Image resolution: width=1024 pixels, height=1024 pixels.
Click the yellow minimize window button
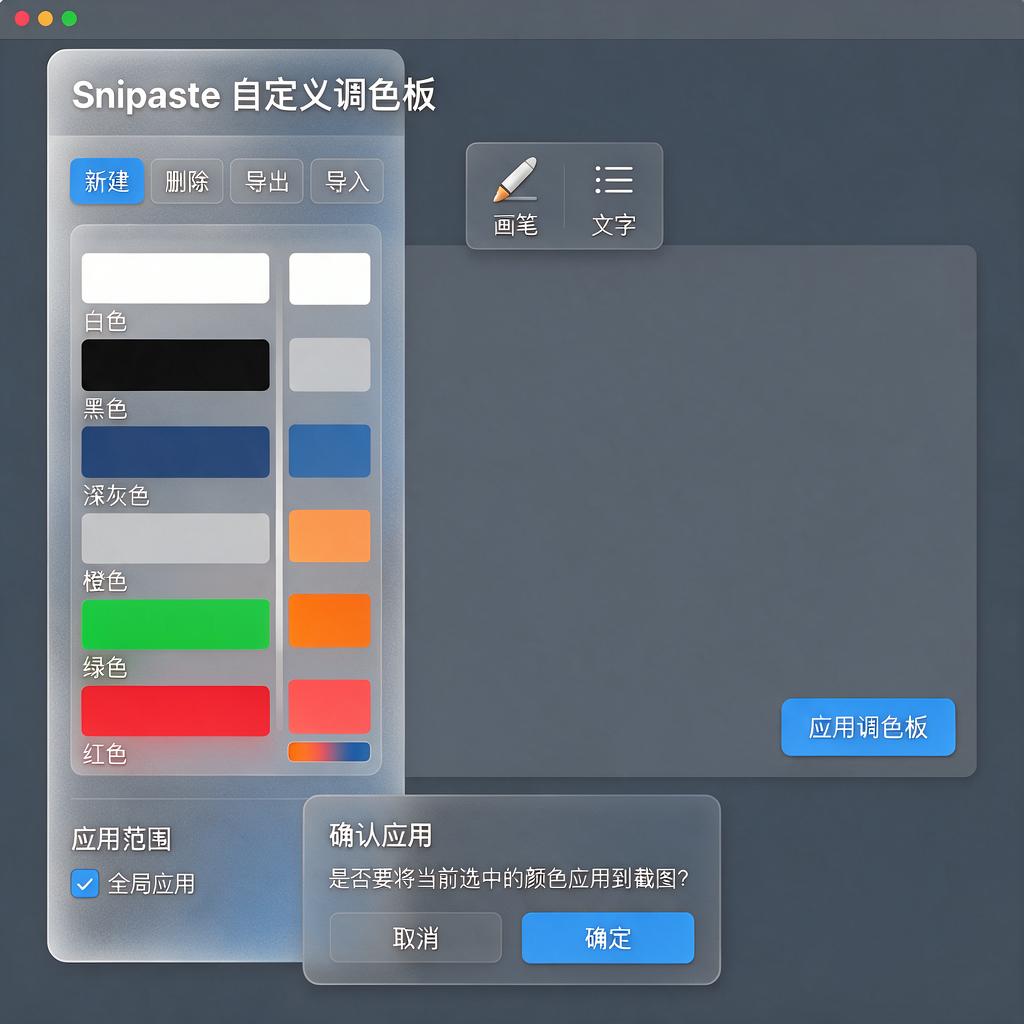tap(46, 18)
